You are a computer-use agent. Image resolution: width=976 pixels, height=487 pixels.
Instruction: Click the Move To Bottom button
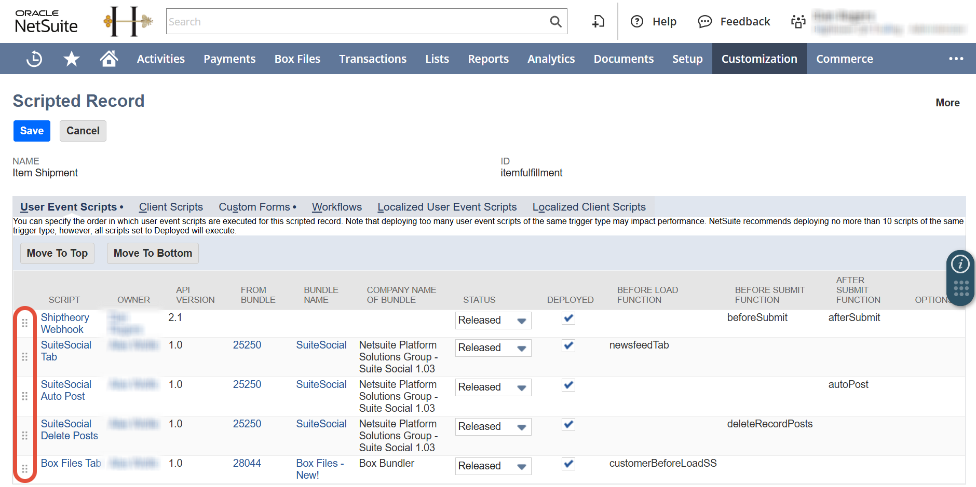pos(152,253)
